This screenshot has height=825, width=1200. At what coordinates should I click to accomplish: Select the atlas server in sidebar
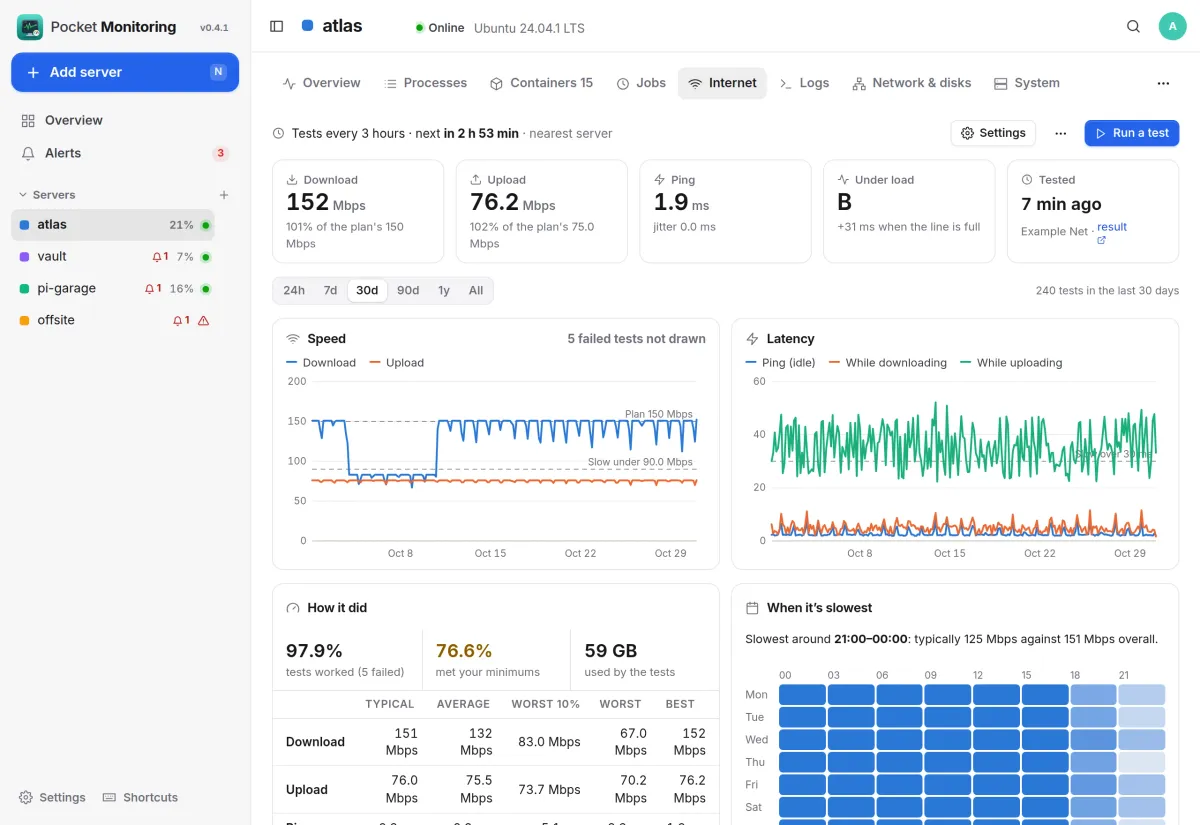click(113, 225)
